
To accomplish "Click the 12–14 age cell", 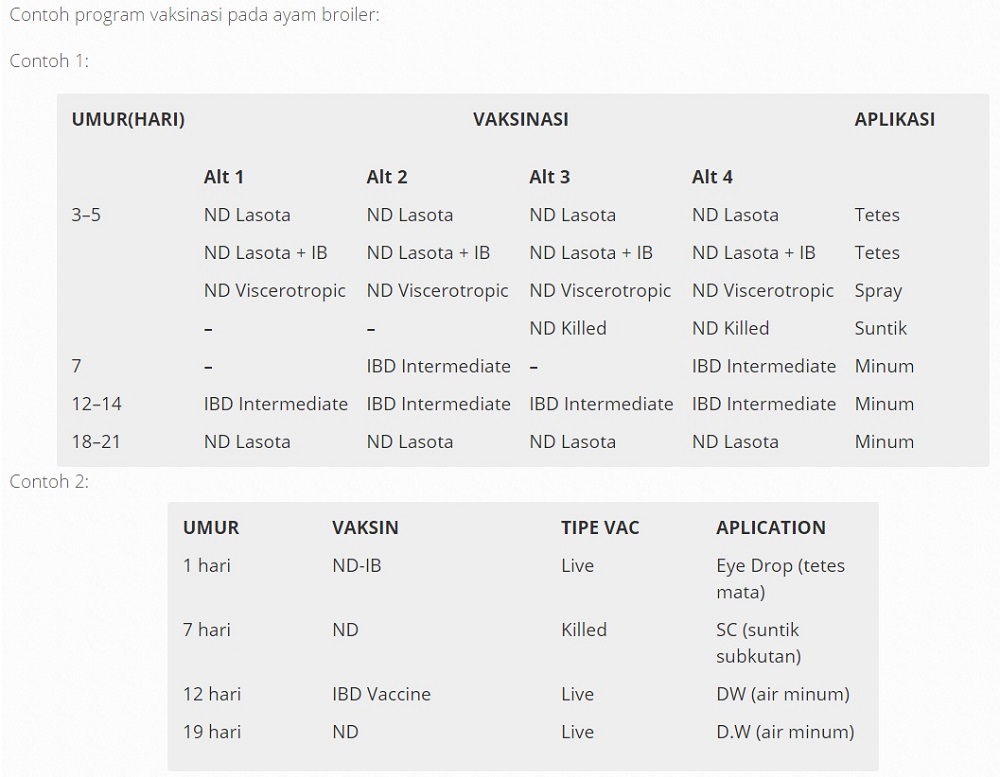I will 96,404.
